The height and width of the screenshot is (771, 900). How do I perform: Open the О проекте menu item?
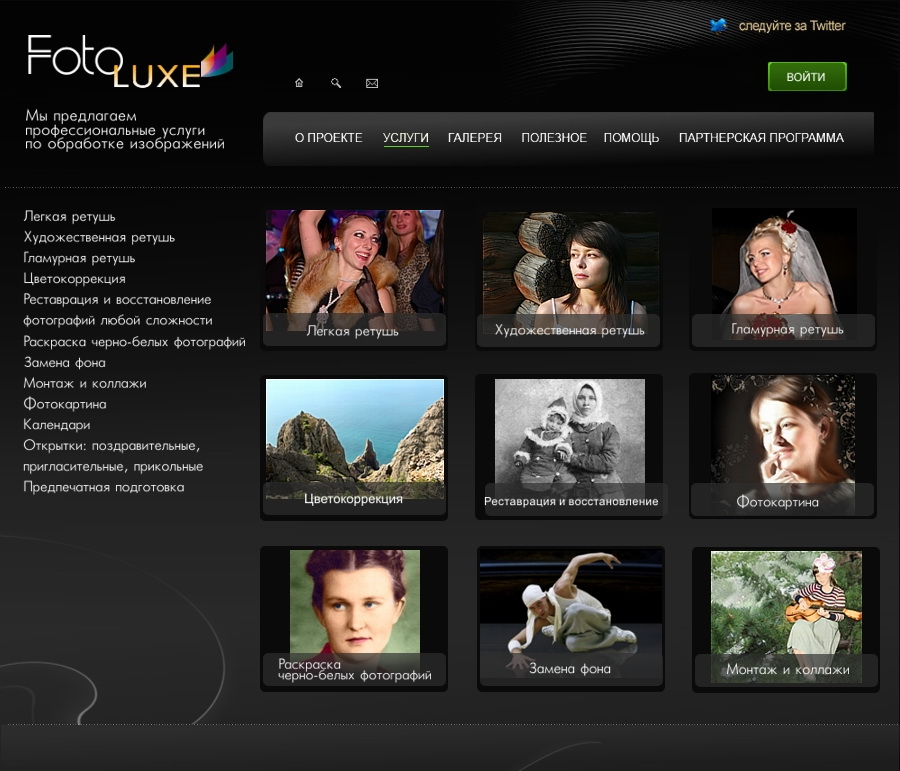pyautogui.click(x=328, y=138)
